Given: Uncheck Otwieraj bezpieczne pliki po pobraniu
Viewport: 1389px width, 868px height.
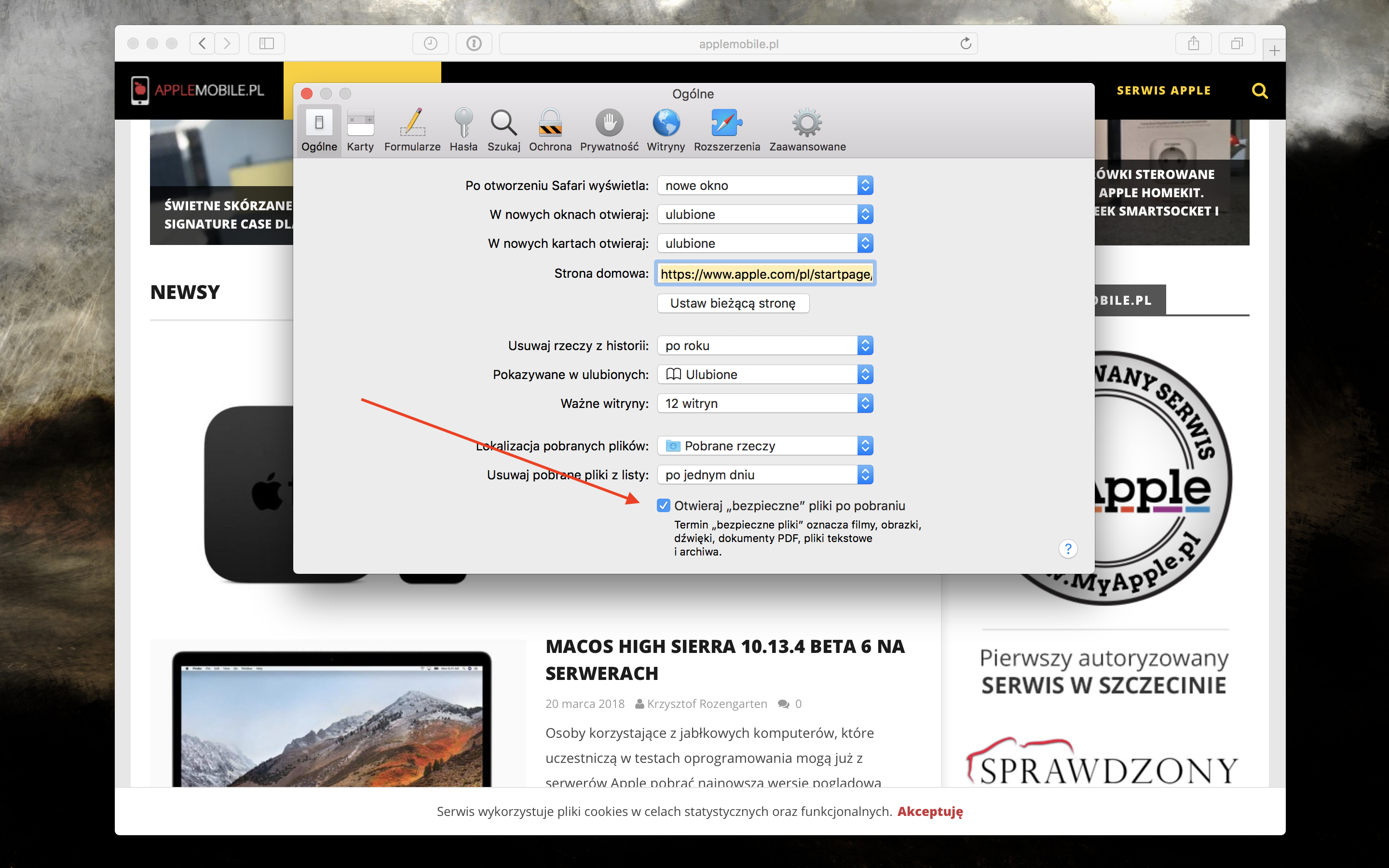Looking at the screenshot, I should click(664, 505).
